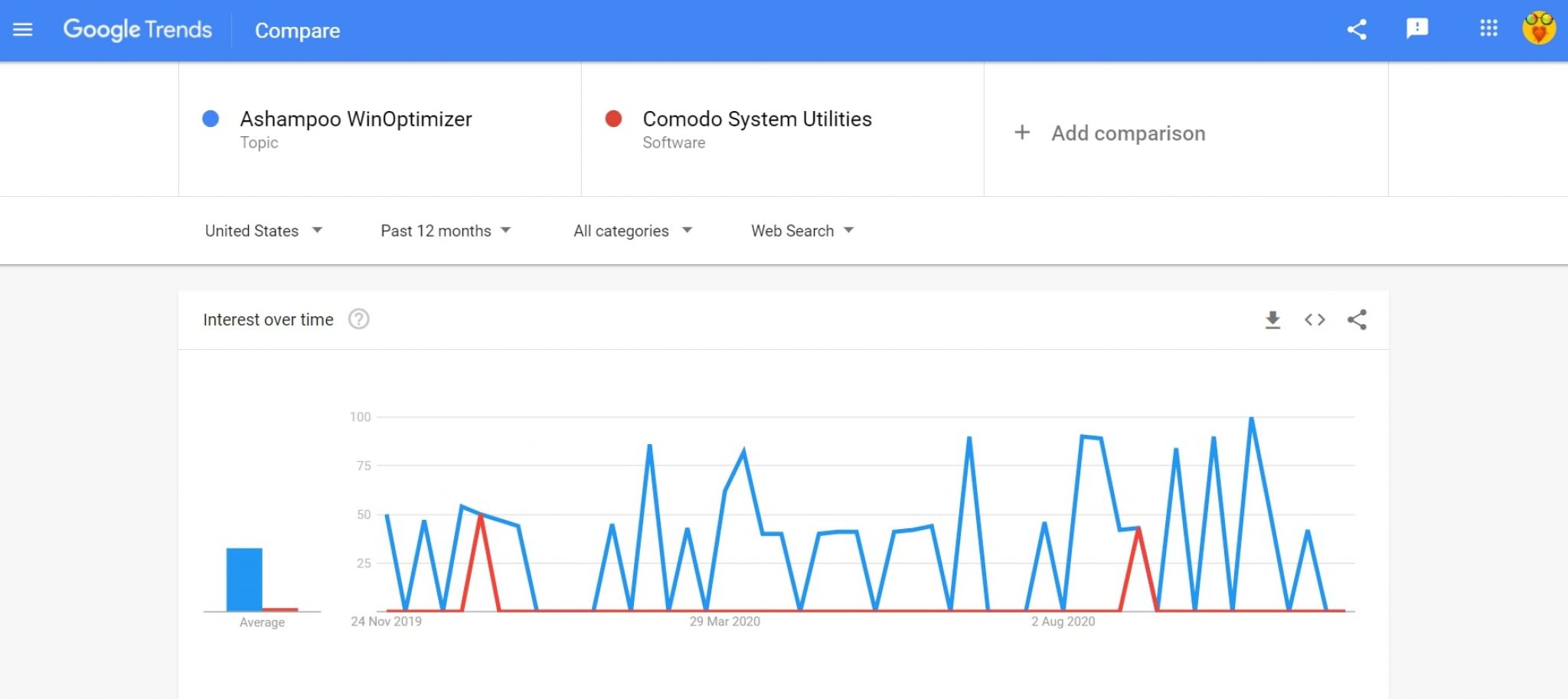Click the blue Average bar

click(244, 580)
